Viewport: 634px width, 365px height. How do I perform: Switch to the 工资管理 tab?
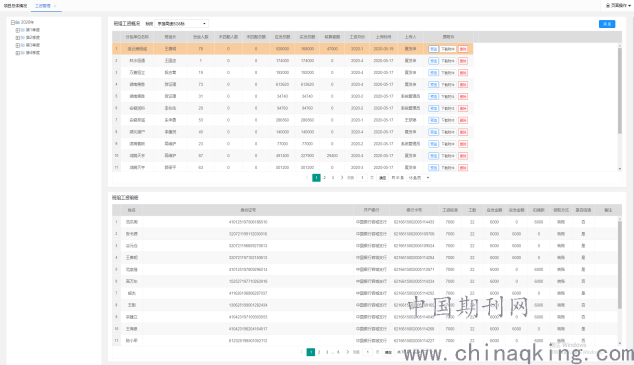(42, 6)
